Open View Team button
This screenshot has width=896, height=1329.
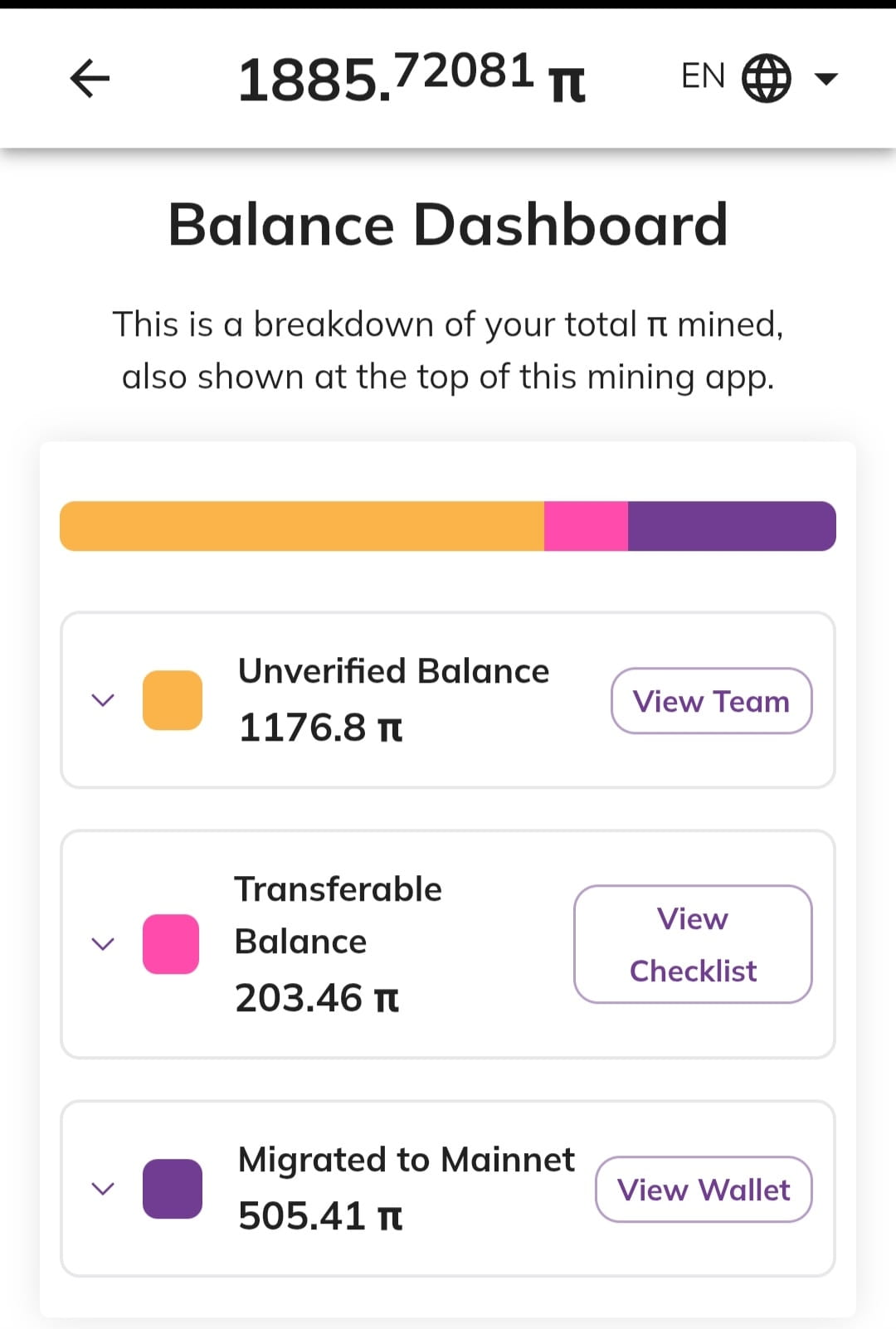[712, 701]
